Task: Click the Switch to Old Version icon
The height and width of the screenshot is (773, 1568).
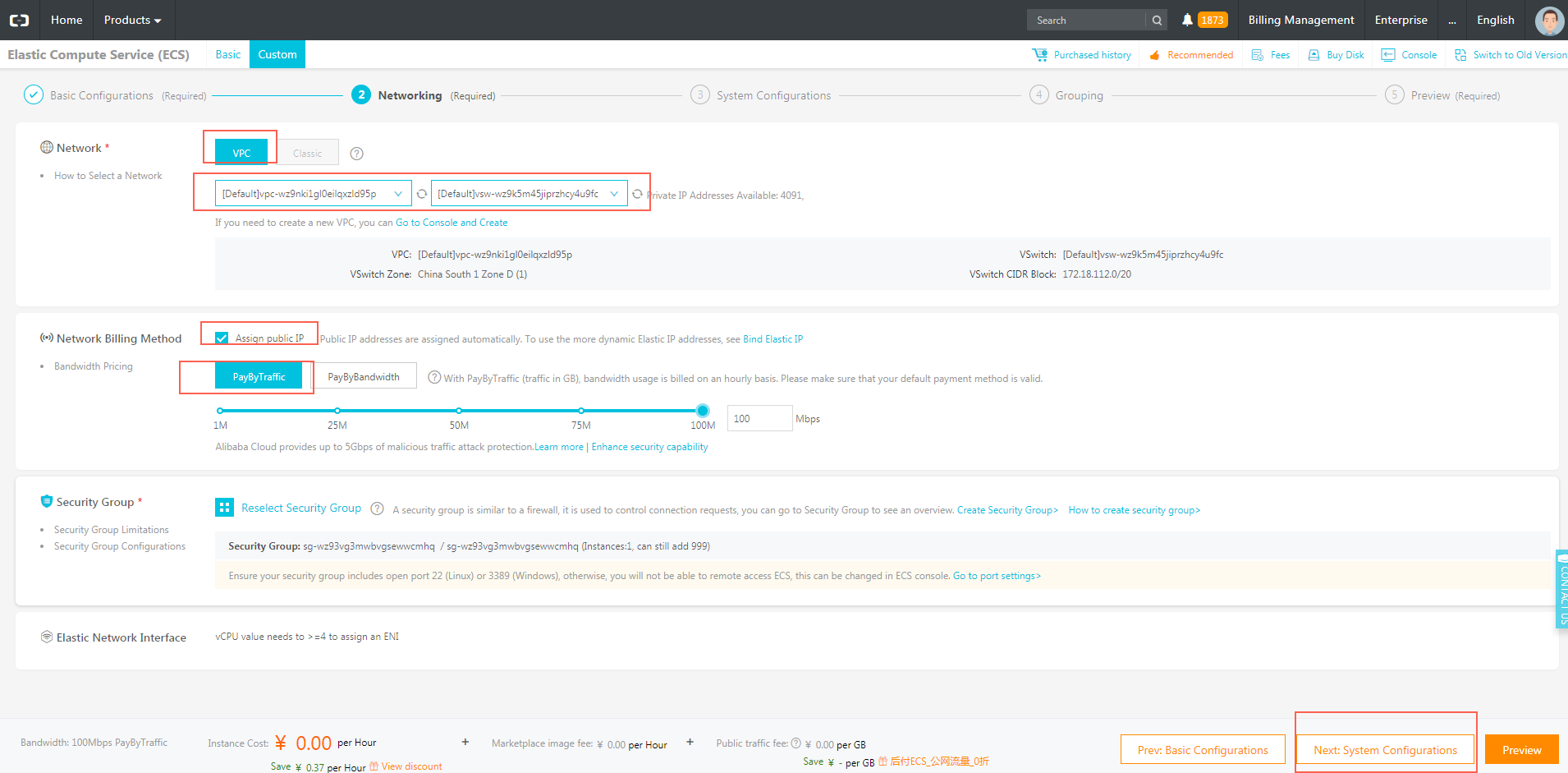Action: [1460, 55]
